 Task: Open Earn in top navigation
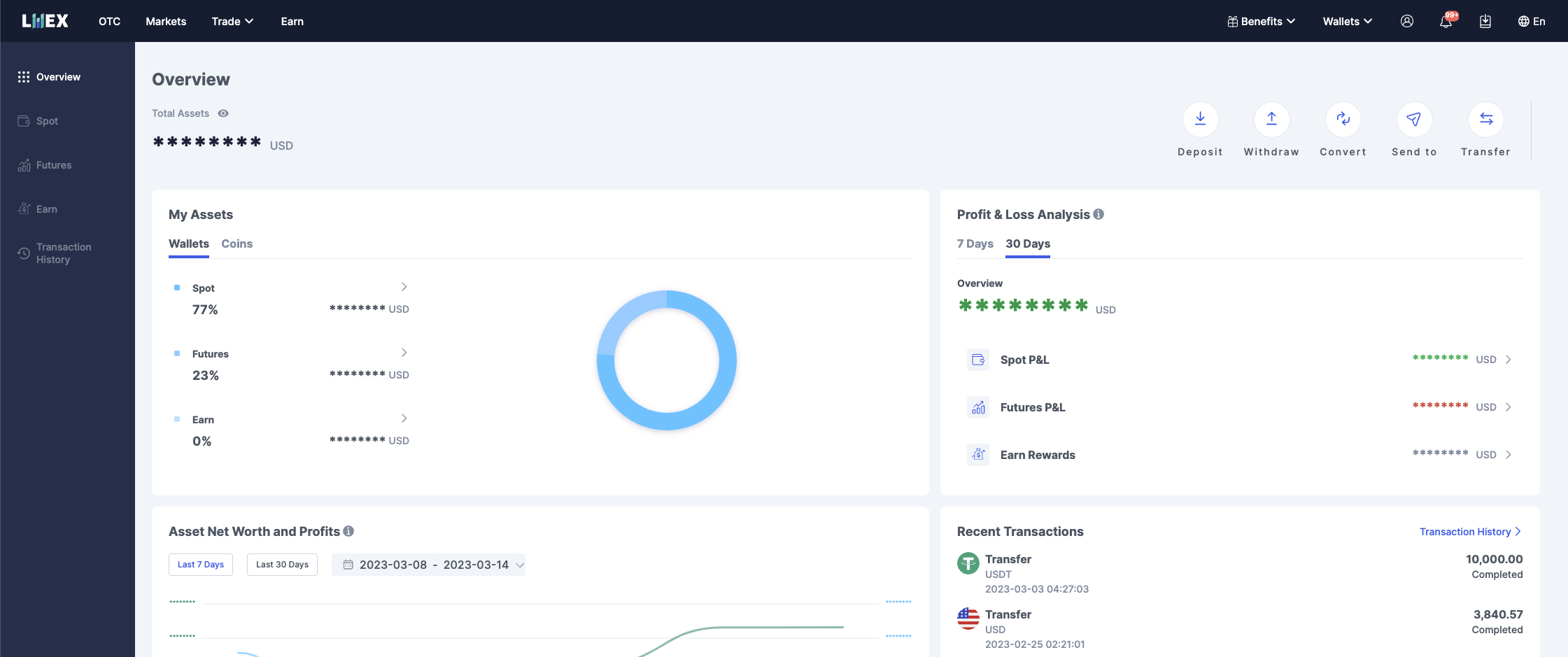tap(292, 22)
